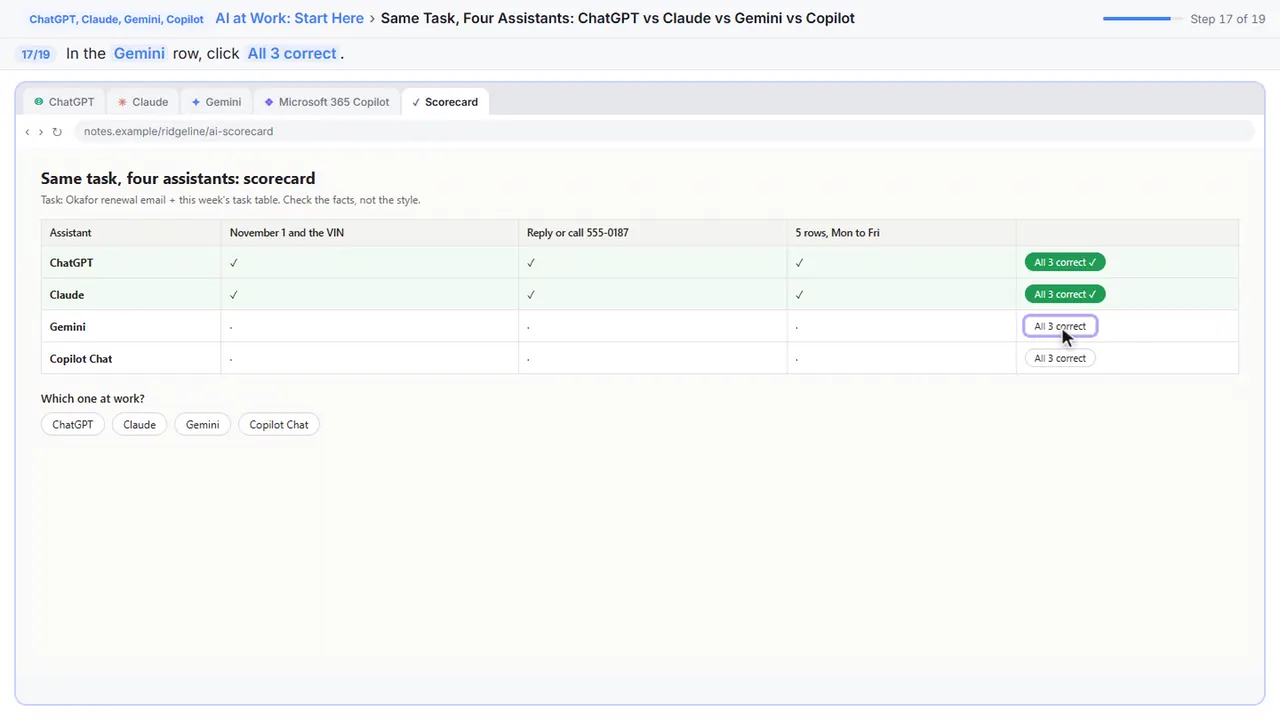
Task: Click ChatGPT row checkmark under 5 rows column
Action: [x=800, y=263]
